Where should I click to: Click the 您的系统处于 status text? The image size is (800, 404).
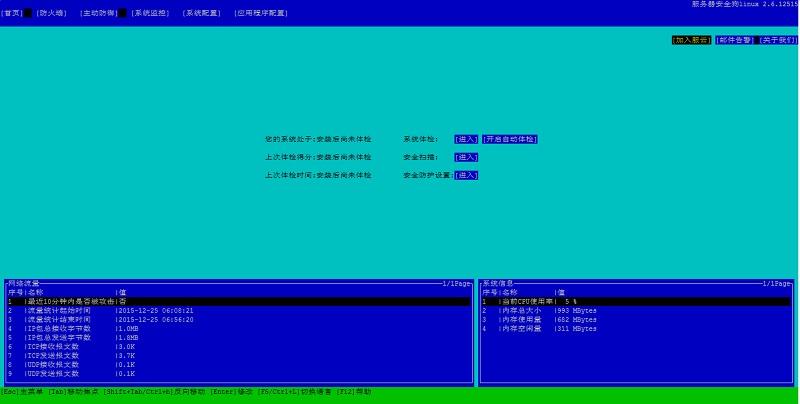[318, 139]
